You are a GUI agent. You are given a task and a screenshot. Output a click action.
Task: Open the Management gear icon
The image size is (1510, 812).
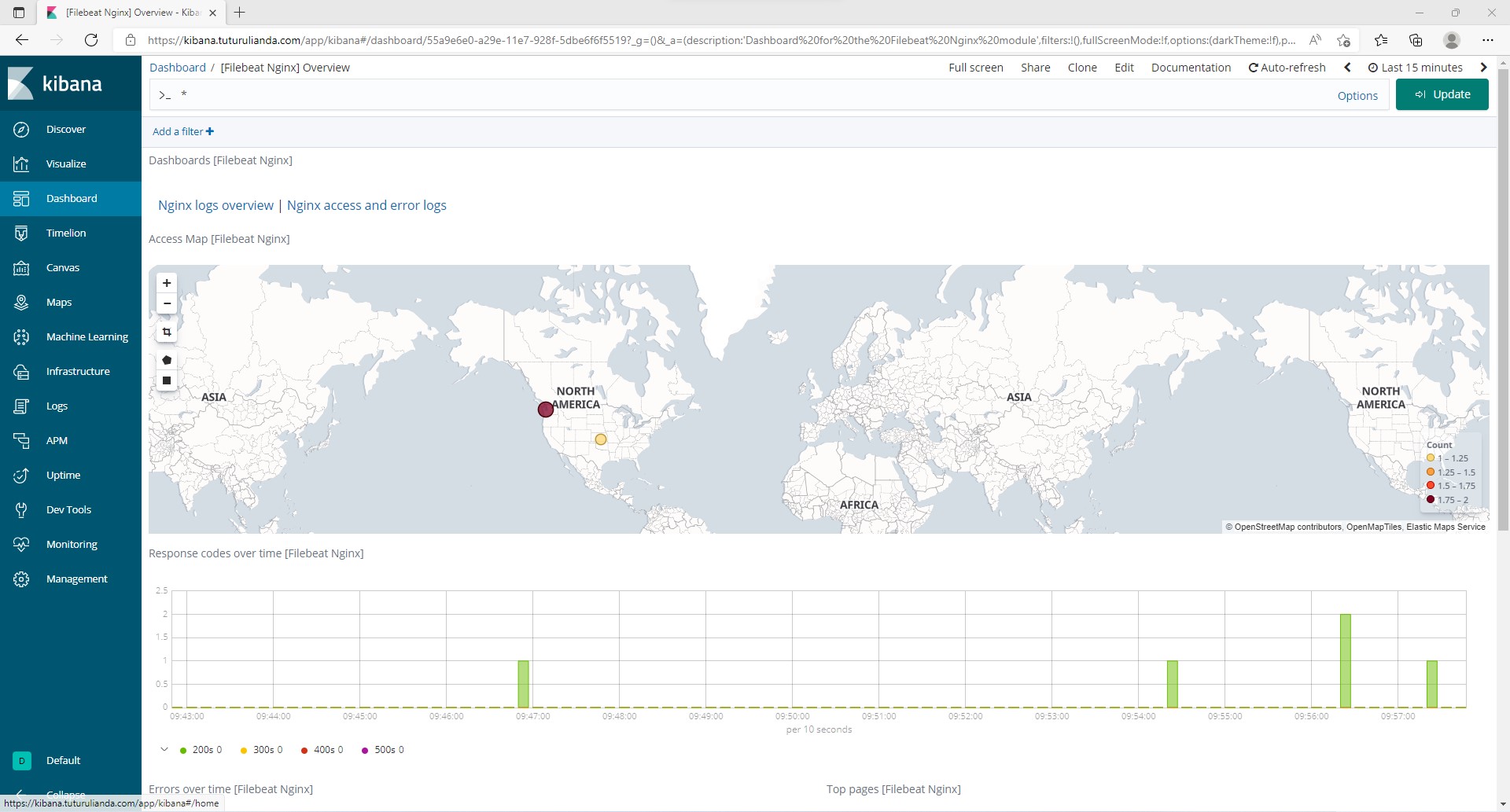[21, 579]
